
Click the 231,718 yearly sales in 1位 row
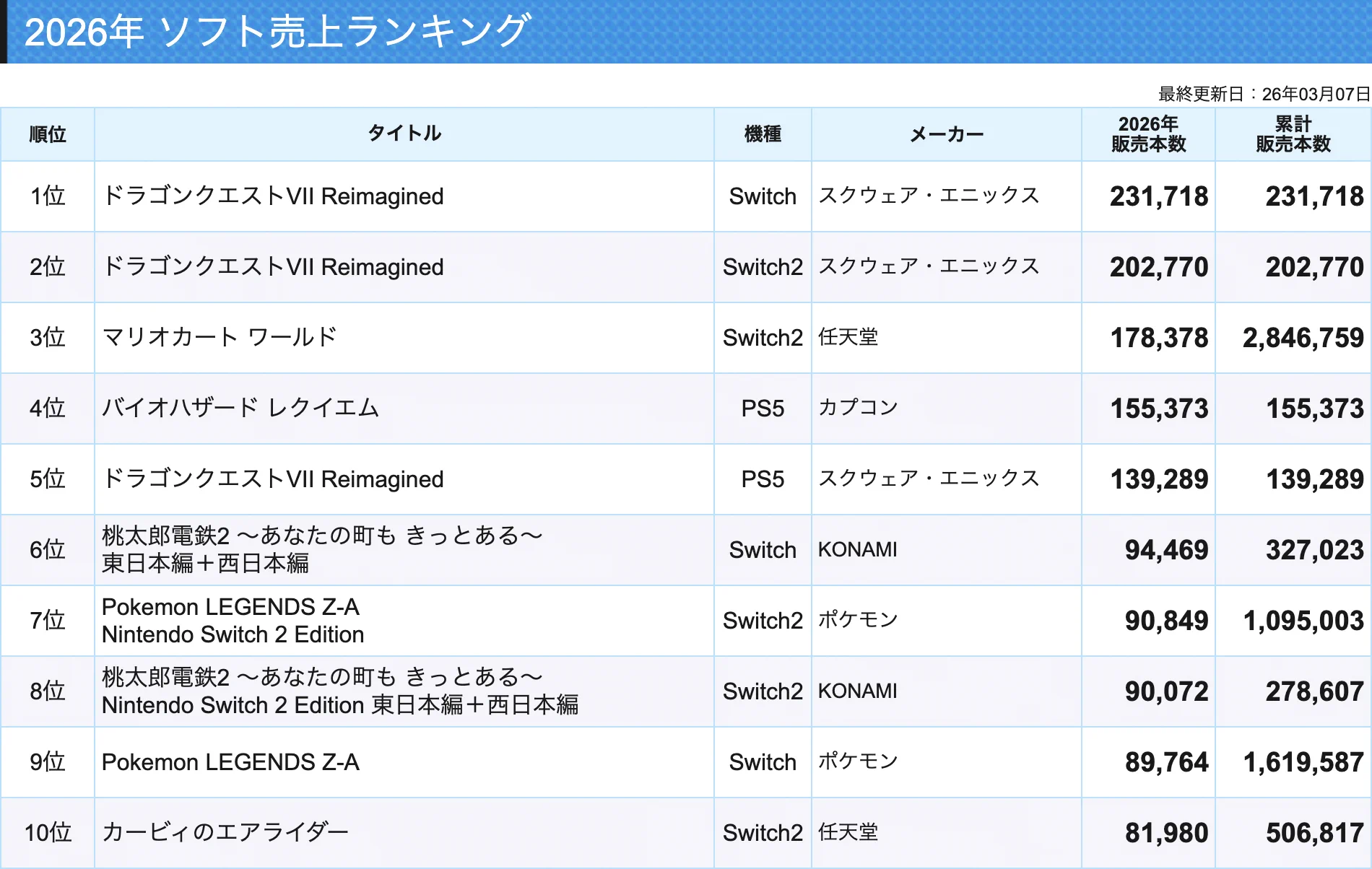(x=1159, y=196)
